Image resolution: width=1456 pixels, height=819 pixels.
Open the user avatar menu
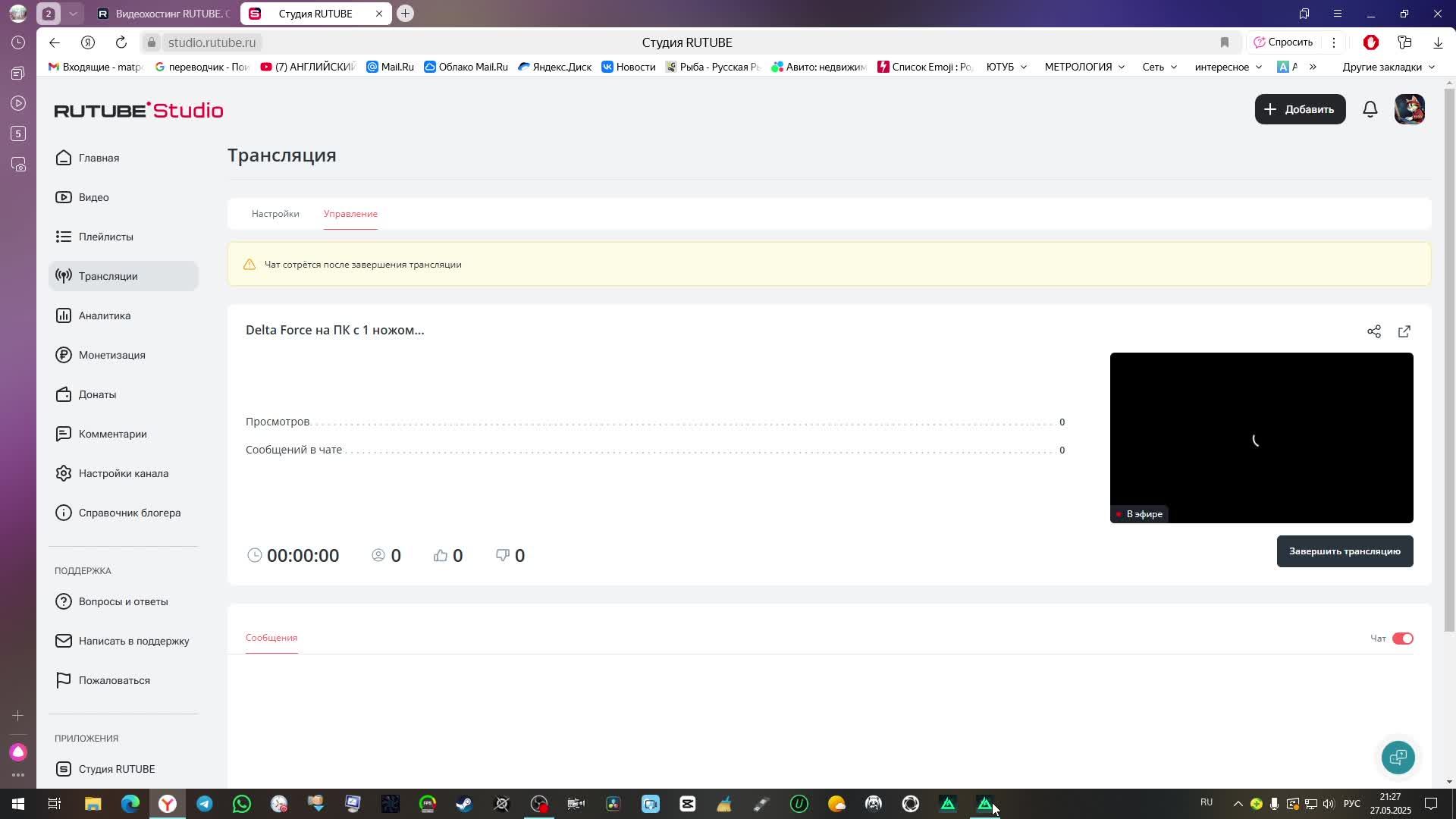point(1410,109)
